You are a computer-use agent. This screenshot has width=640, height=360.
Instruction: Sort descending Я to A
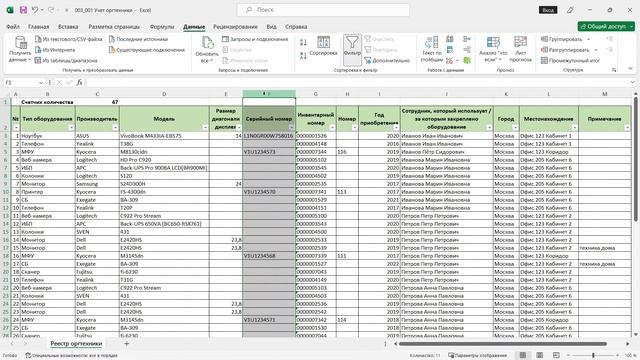pos(303,56)
